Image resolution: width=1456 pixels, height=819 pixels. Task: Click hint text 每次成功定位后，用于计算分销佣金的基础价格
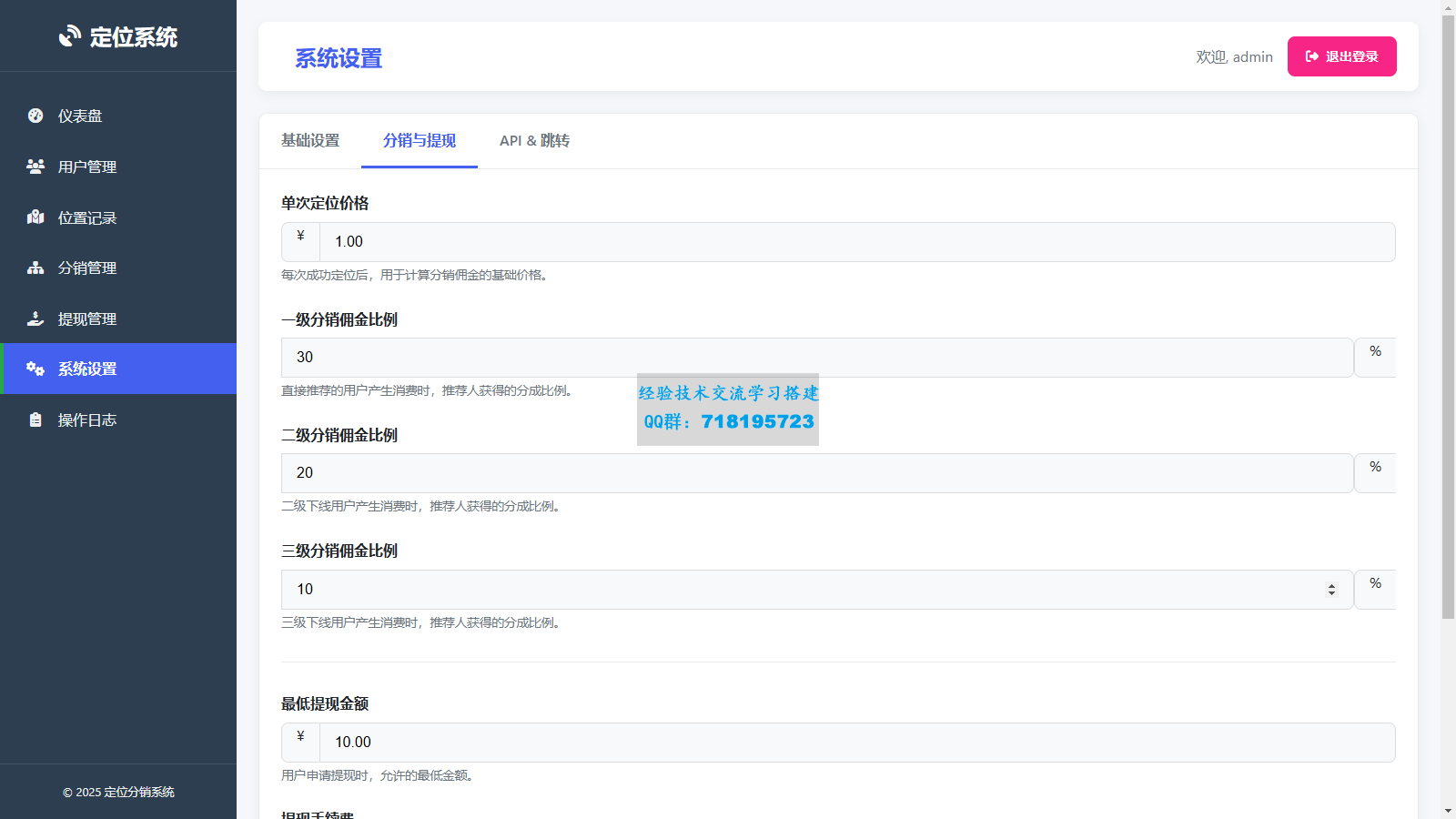[417, 275]
